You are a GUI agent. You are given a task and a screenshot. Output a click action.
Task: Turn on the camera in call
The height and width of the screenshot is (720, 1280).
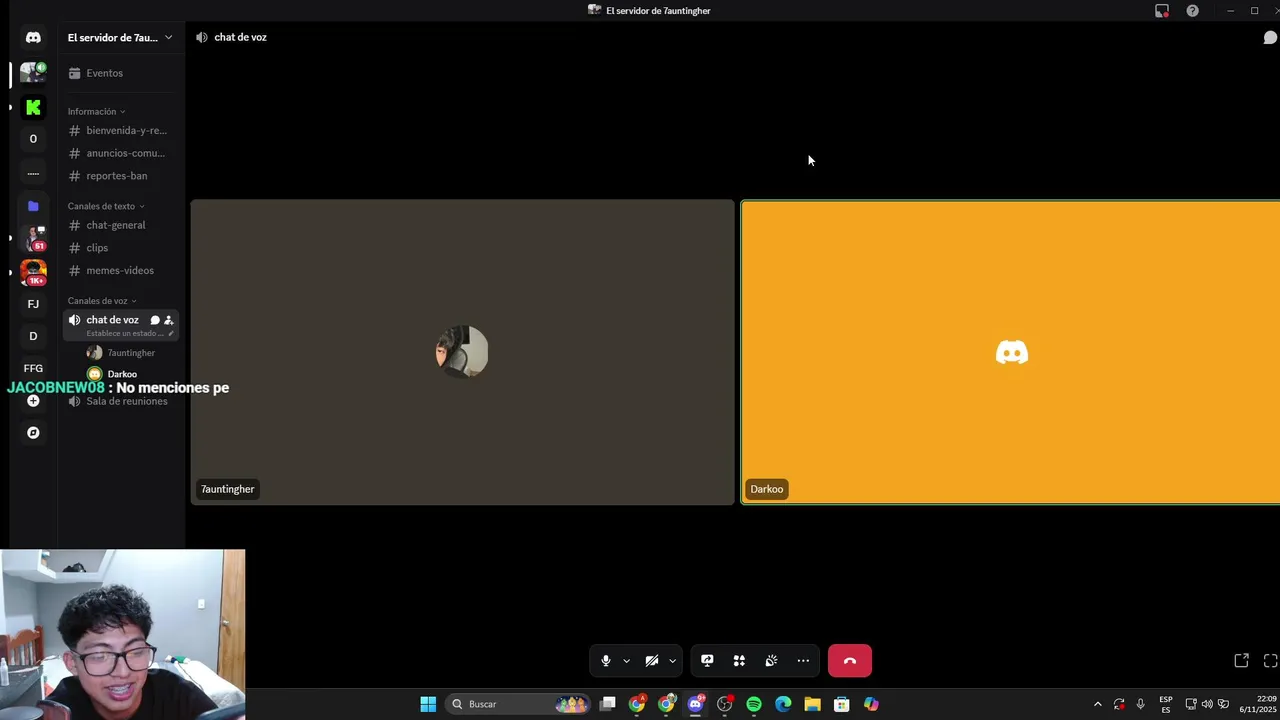pos(652,661)
